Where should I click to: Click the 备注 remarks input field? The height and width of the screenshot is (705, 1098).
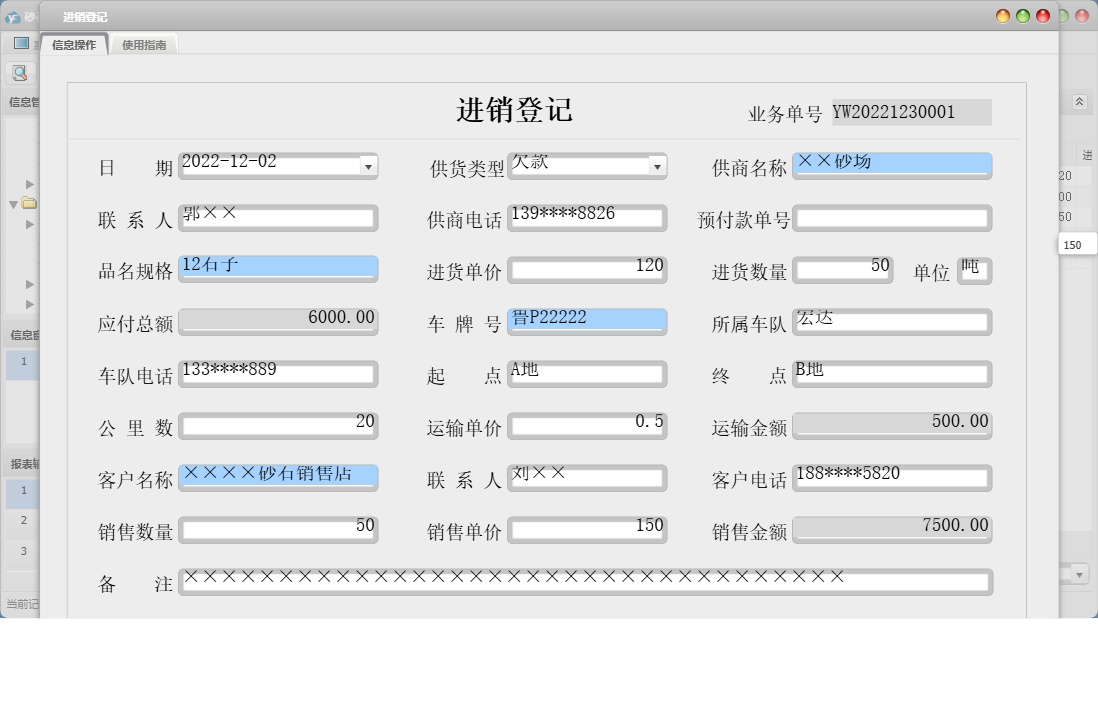585,581
